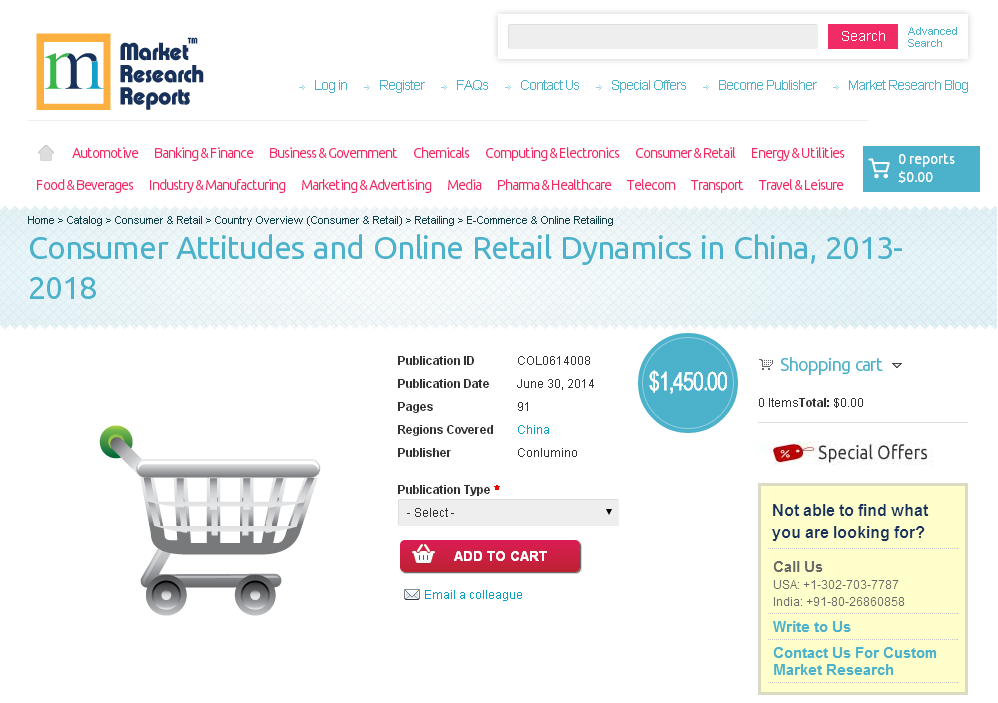Open Write to Us link
The image size is (998, 703).
(x=812, y=627)
